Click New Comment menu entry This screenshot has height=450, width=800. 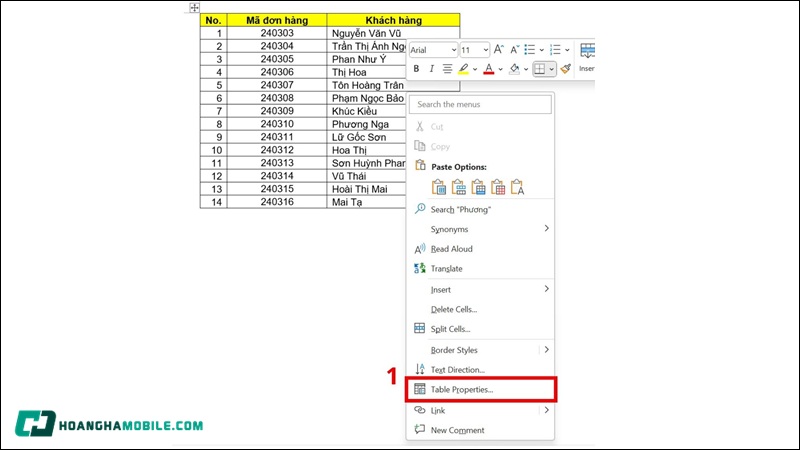(x=458, y=430)
